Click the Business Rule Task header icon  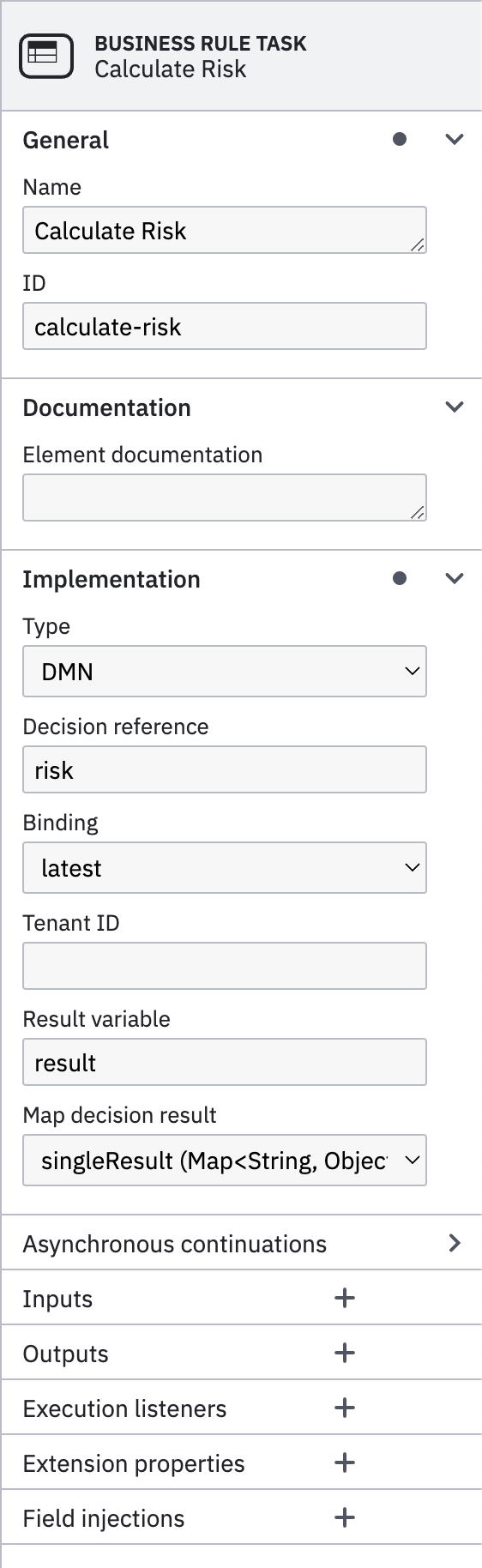point(46,56)
